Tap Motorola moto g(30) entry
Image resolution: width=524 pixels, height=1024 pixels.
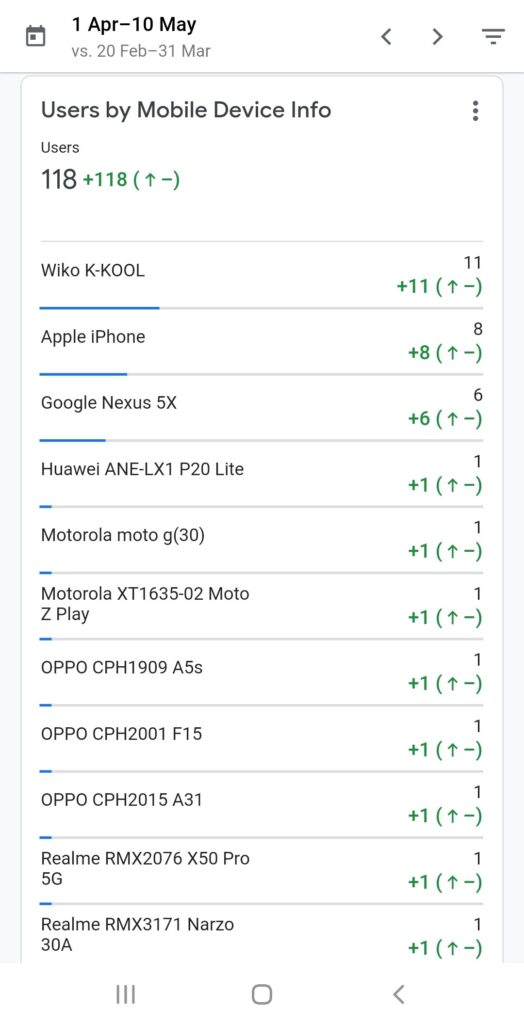pyautogui.click(x=261, y=540)
